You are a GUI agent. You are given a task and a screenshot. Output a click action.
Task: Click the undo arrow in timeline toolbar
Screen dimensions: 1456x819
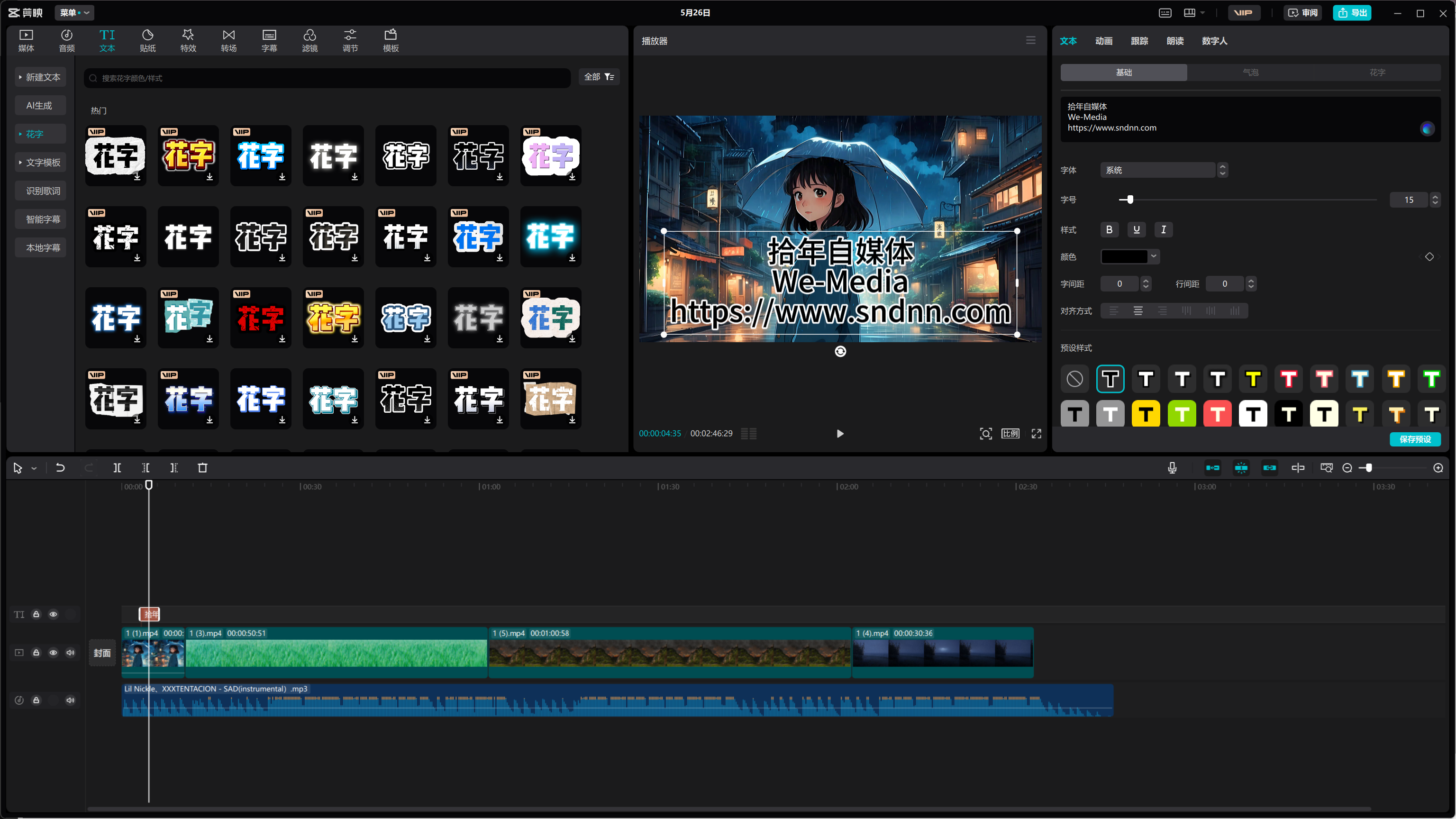[60, 467]
